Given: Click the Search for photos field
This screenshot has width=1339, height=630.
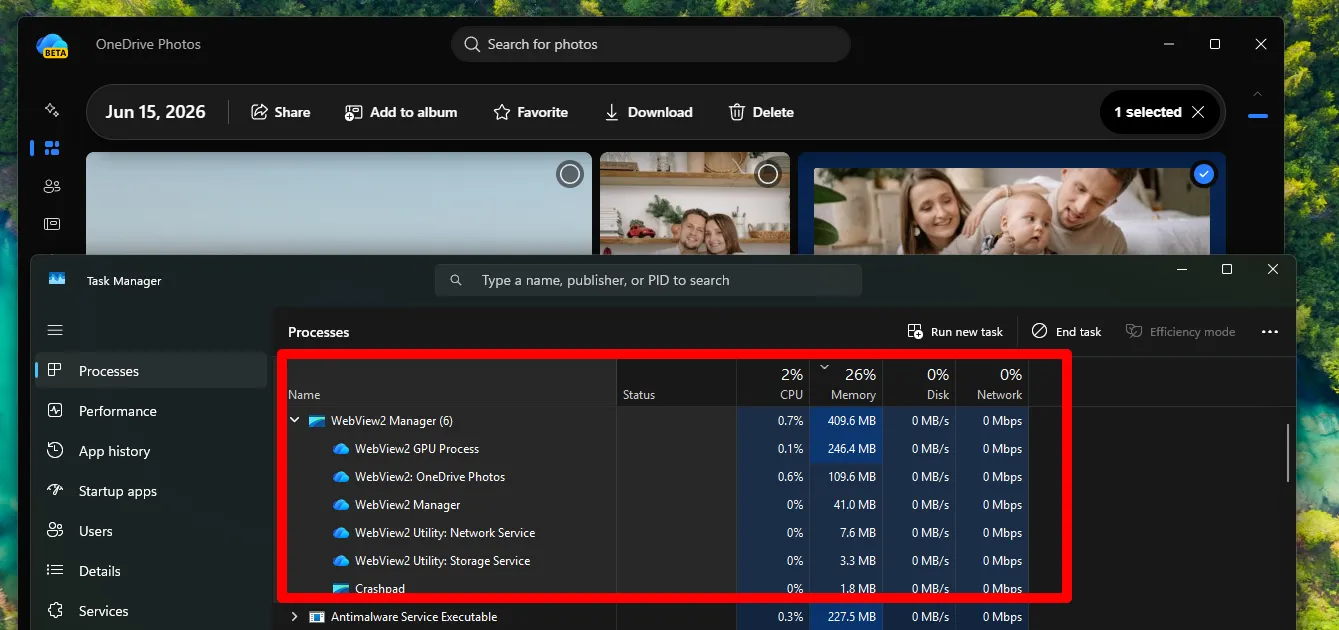Looking at the screenshot, I should (651, 44).
